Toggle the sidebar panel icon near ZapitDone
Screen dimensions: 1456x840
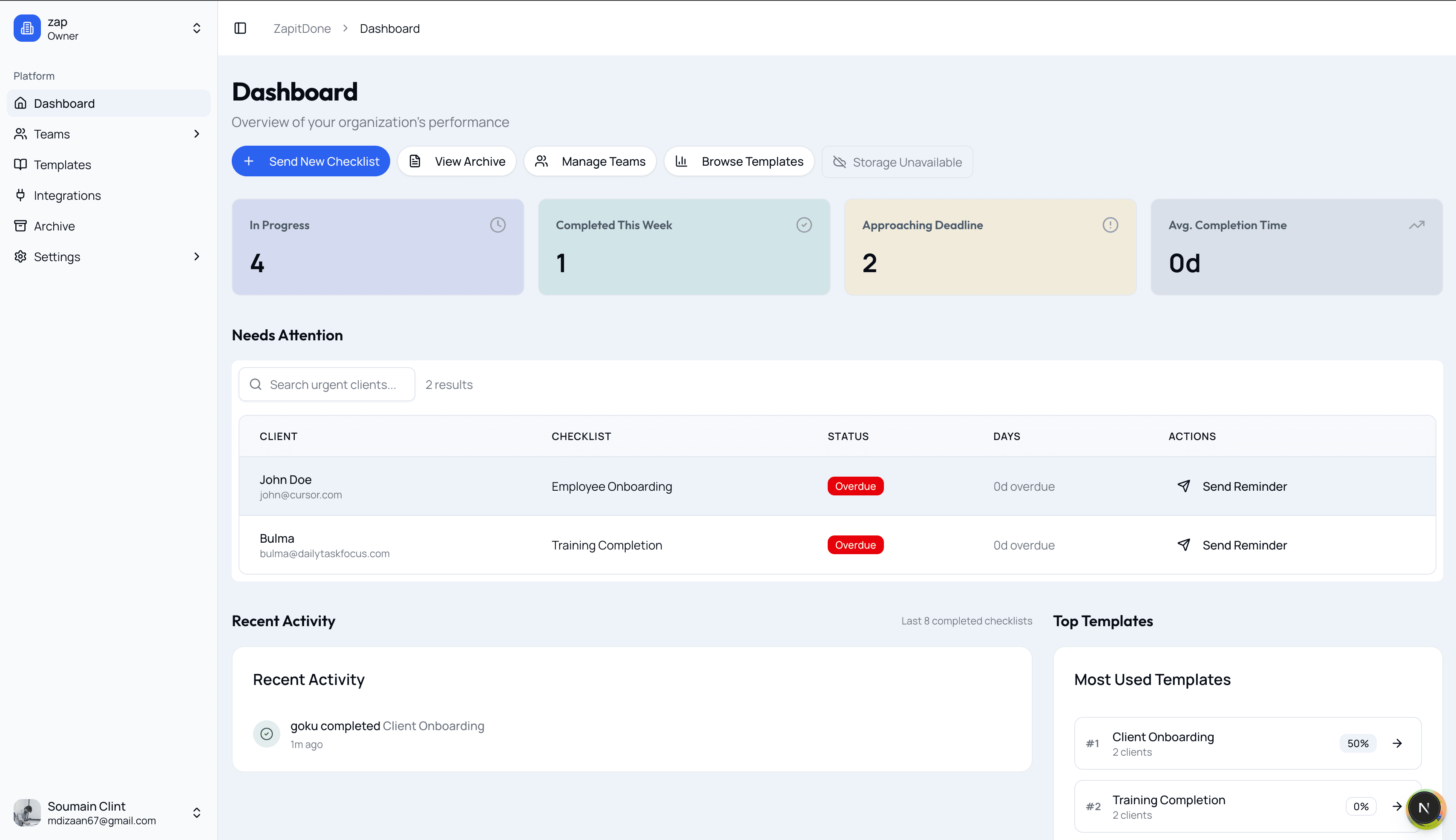[240, 28]
